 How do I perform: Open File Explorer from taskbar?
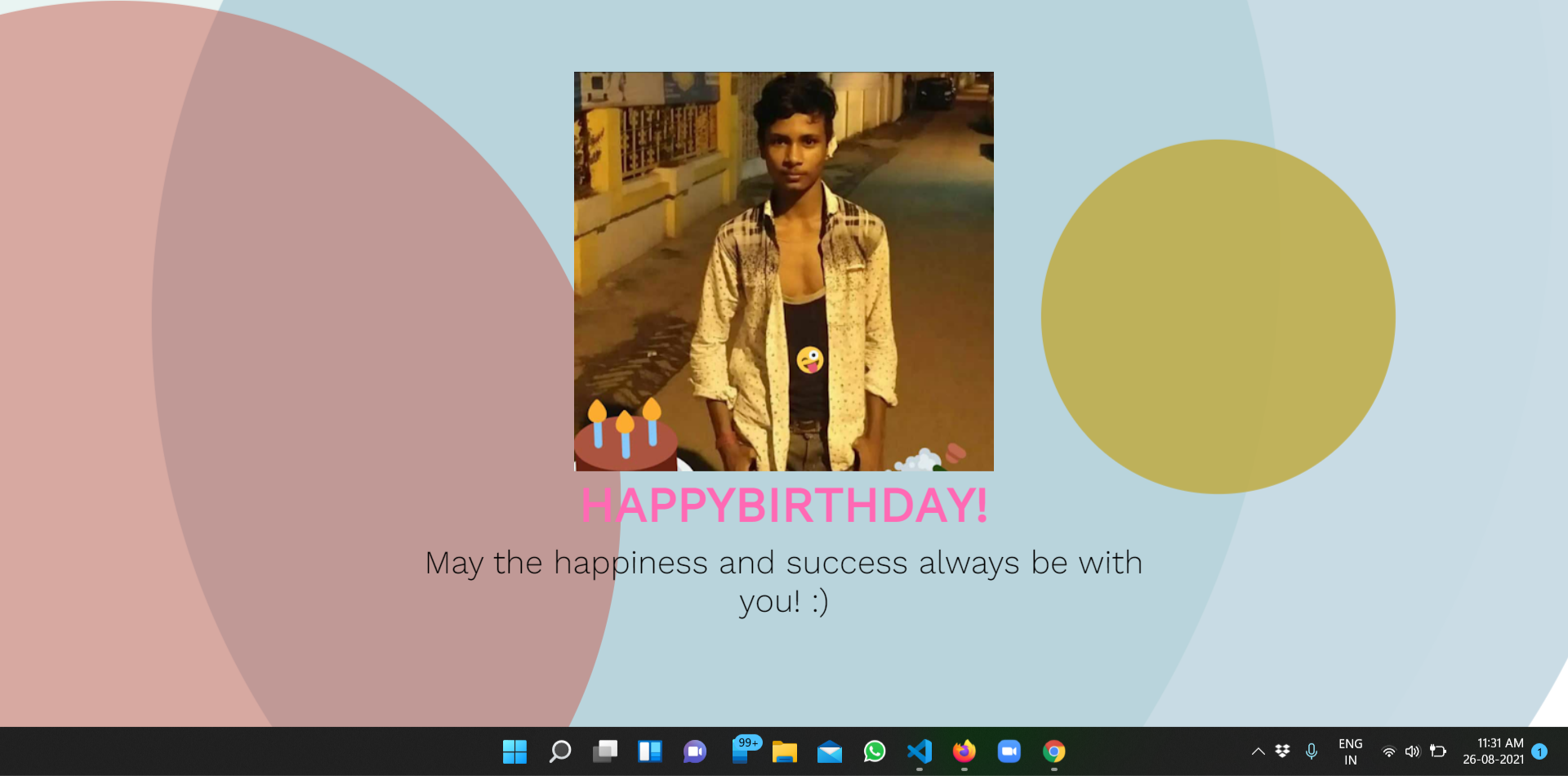[785, 751]
